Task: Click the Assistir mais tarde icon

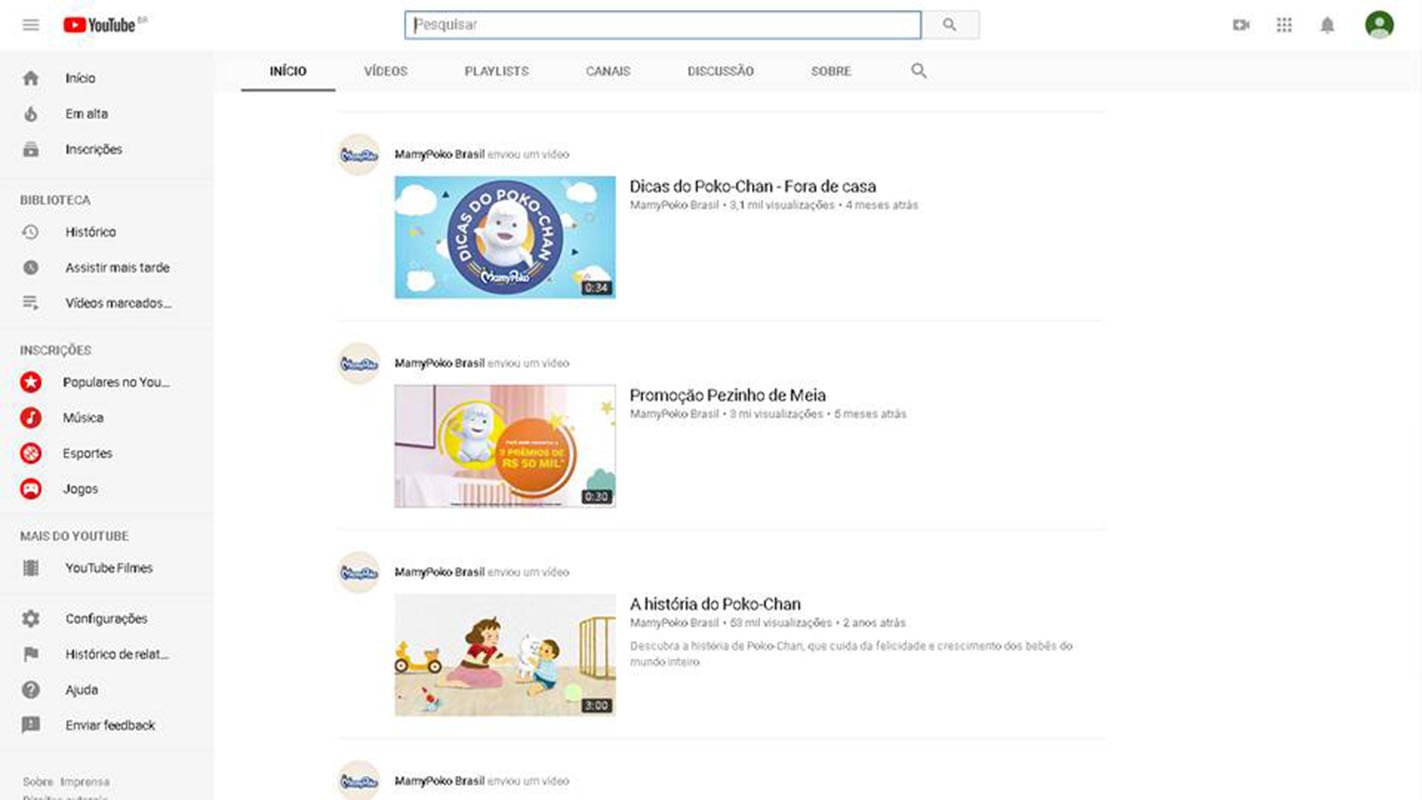Action: 31,268
